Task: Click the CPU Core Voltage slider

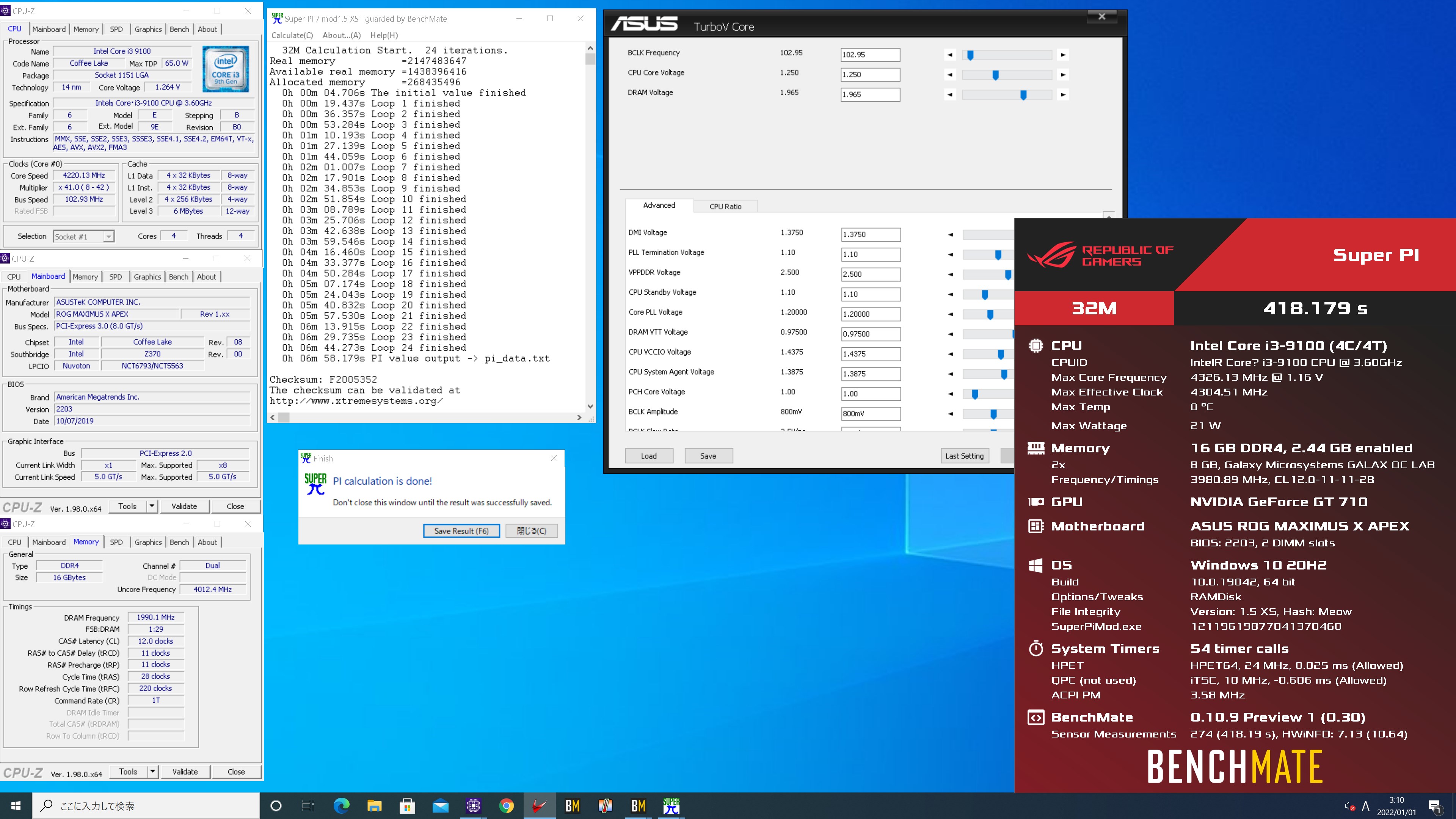Action: (1007, 75)
